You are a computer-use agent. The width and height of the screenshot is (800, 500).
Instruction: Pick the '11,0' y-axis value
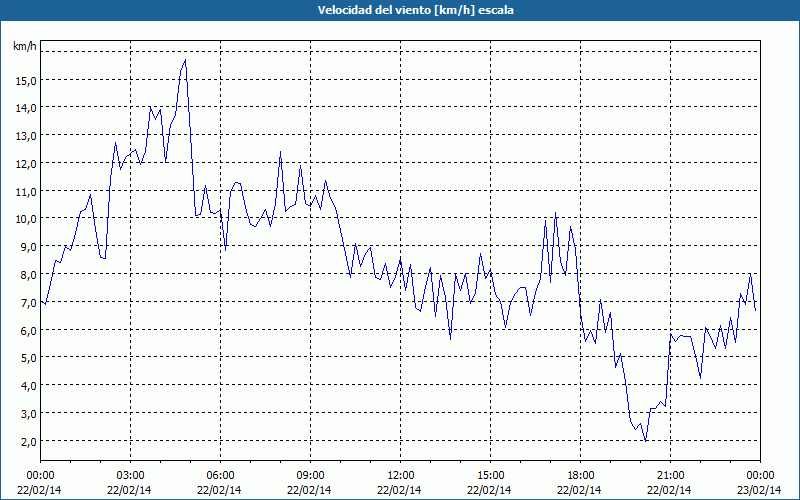tap(27, 192)
